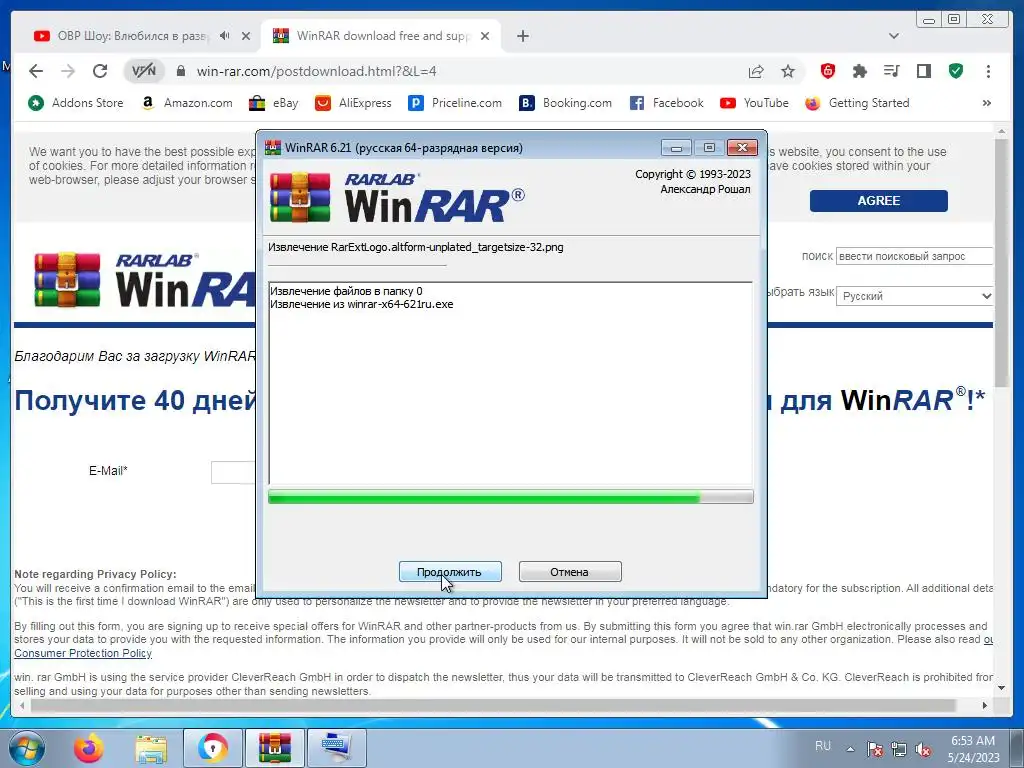Click the browser Back arrow

click(x=36, y=71)
